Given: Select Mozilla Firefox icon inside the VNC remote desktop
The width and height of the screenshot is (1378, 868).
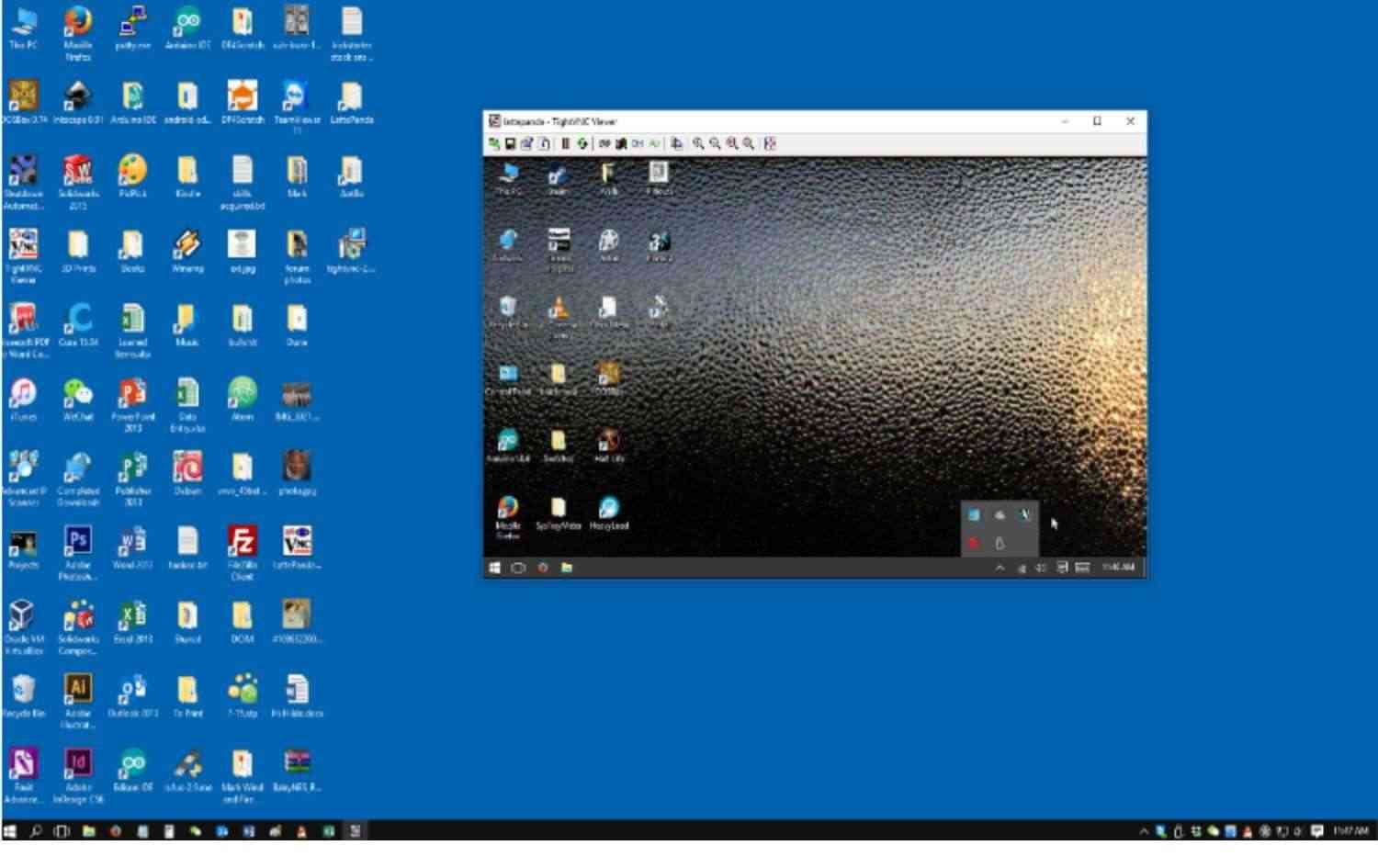Looking at the screenshot, I should pos(508,518).
